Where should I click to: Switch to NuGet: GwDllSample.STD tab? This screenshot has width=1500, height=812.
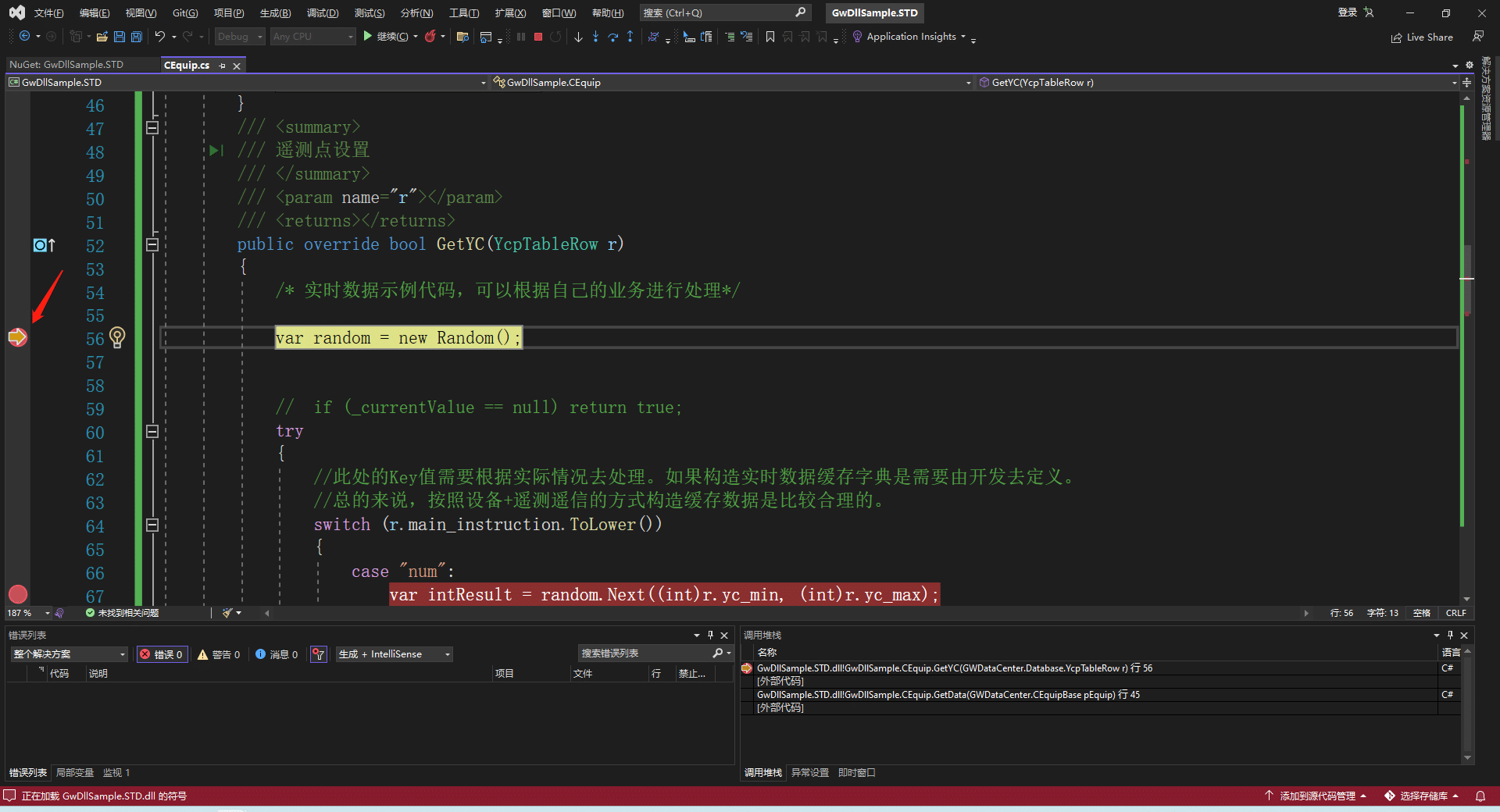[66, 65]
